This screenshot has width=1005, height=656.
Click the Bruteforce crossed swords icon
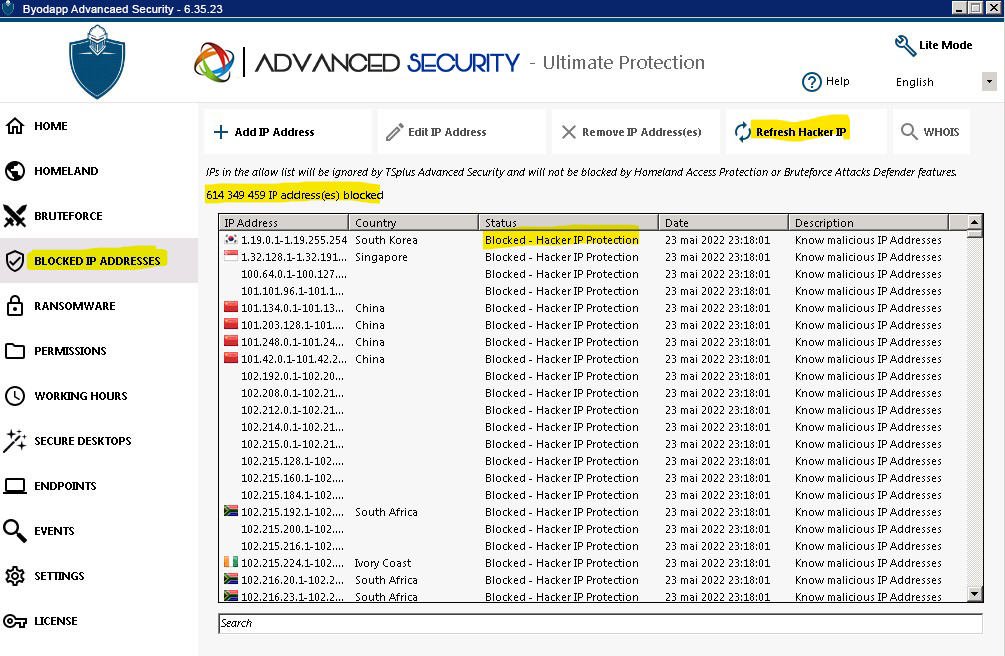tap(15, 216)
